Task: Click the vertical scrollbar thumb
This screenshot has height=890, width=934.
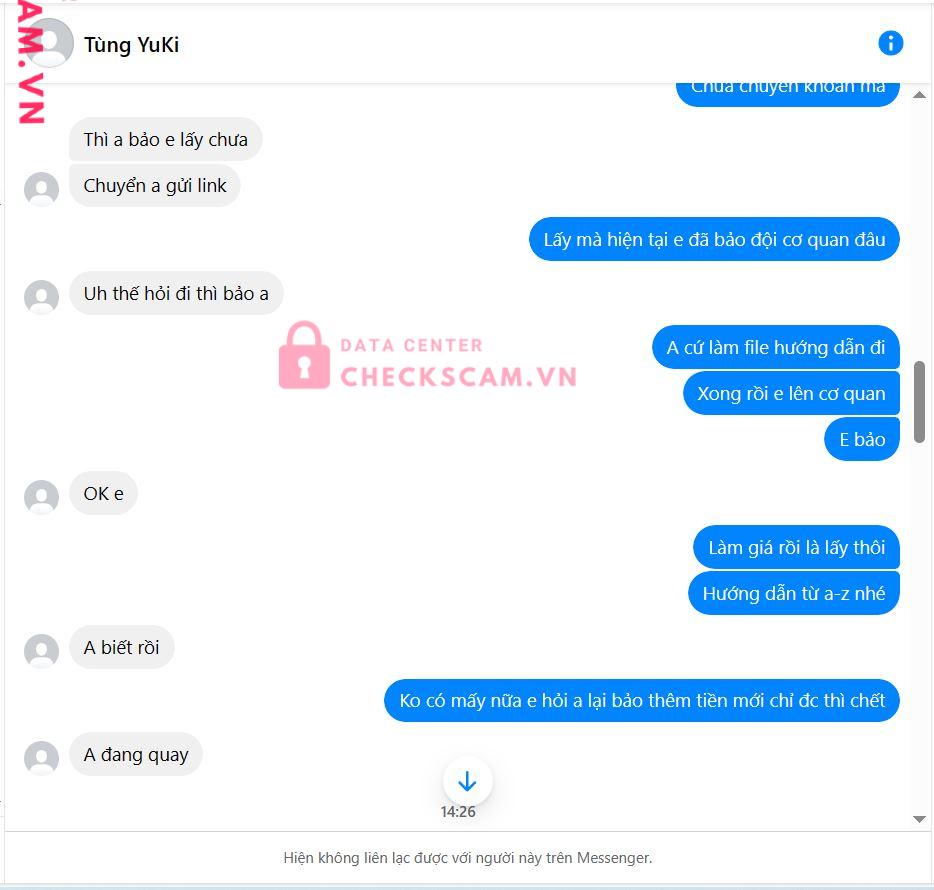Action: point(919,402)
